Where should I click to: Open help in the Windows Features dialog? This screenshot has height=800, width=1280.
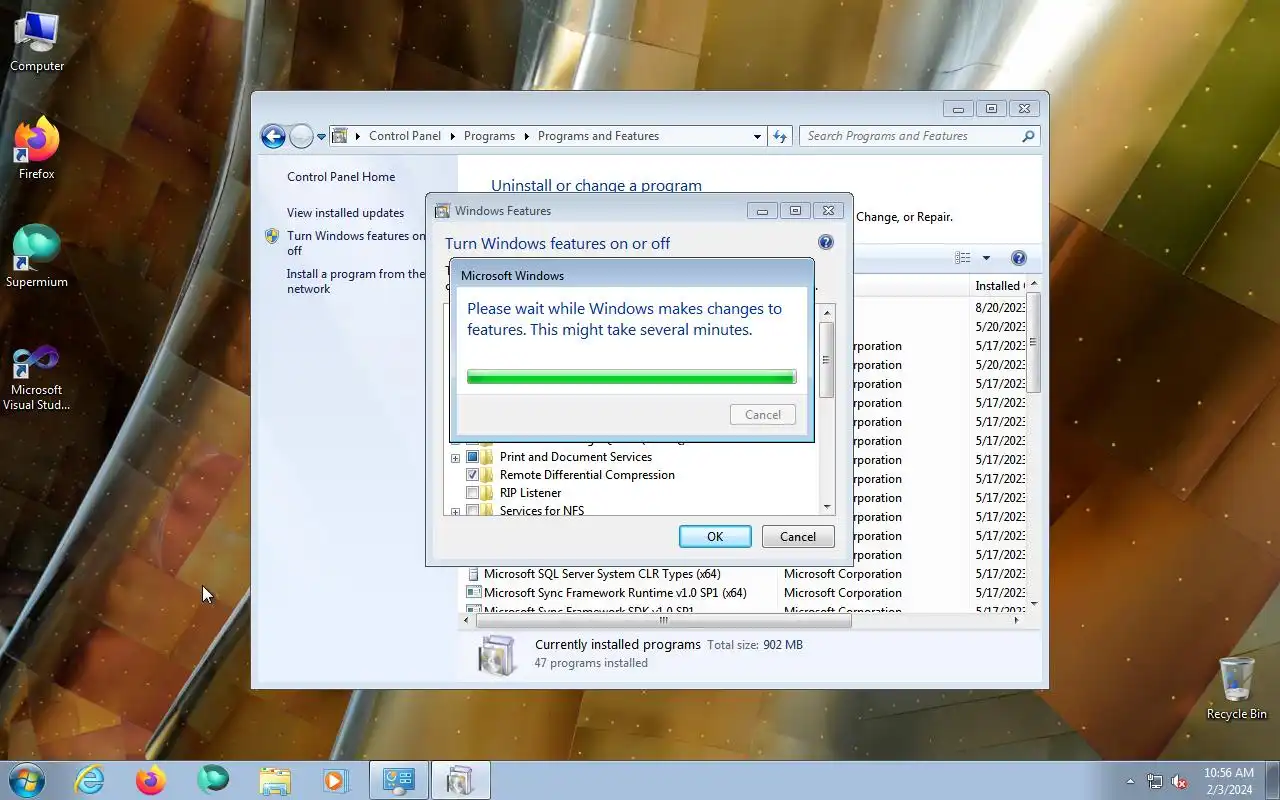tap(826, 242)
